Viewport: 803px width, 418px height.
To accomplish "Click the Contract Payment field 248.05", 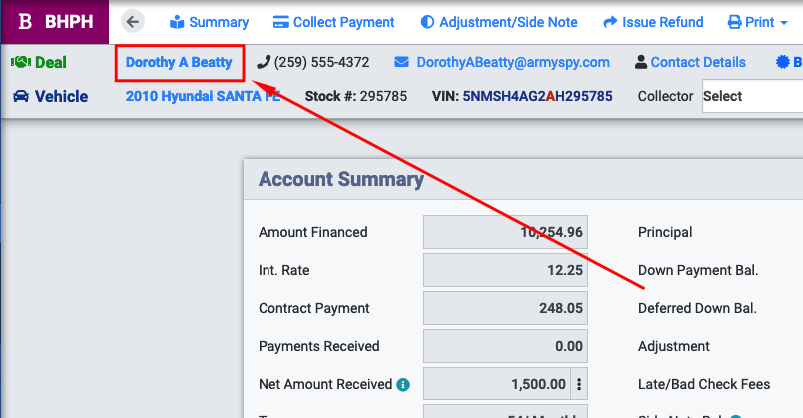I will [x=505, y=308].
